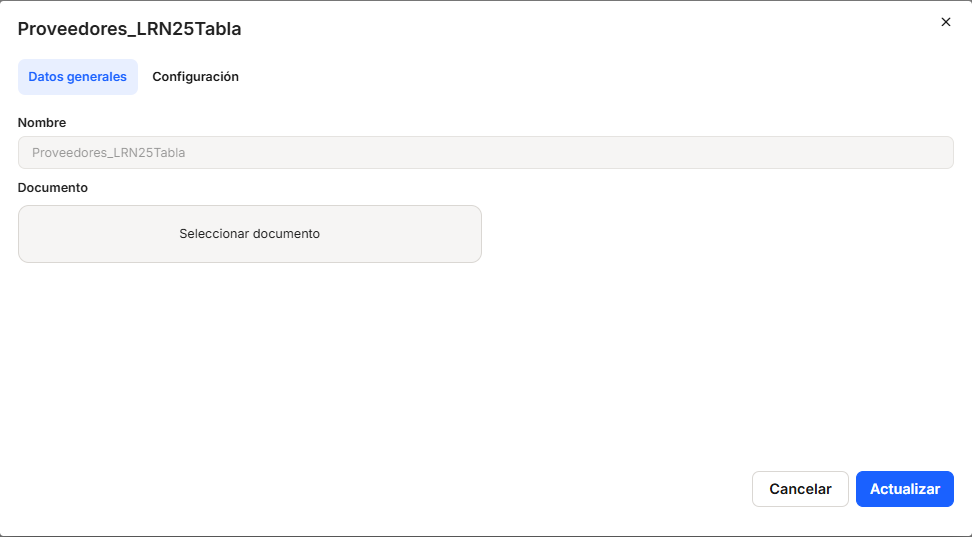972x537 pixels.
Task: Save changes with Actualizar
Action: [904, 489]
